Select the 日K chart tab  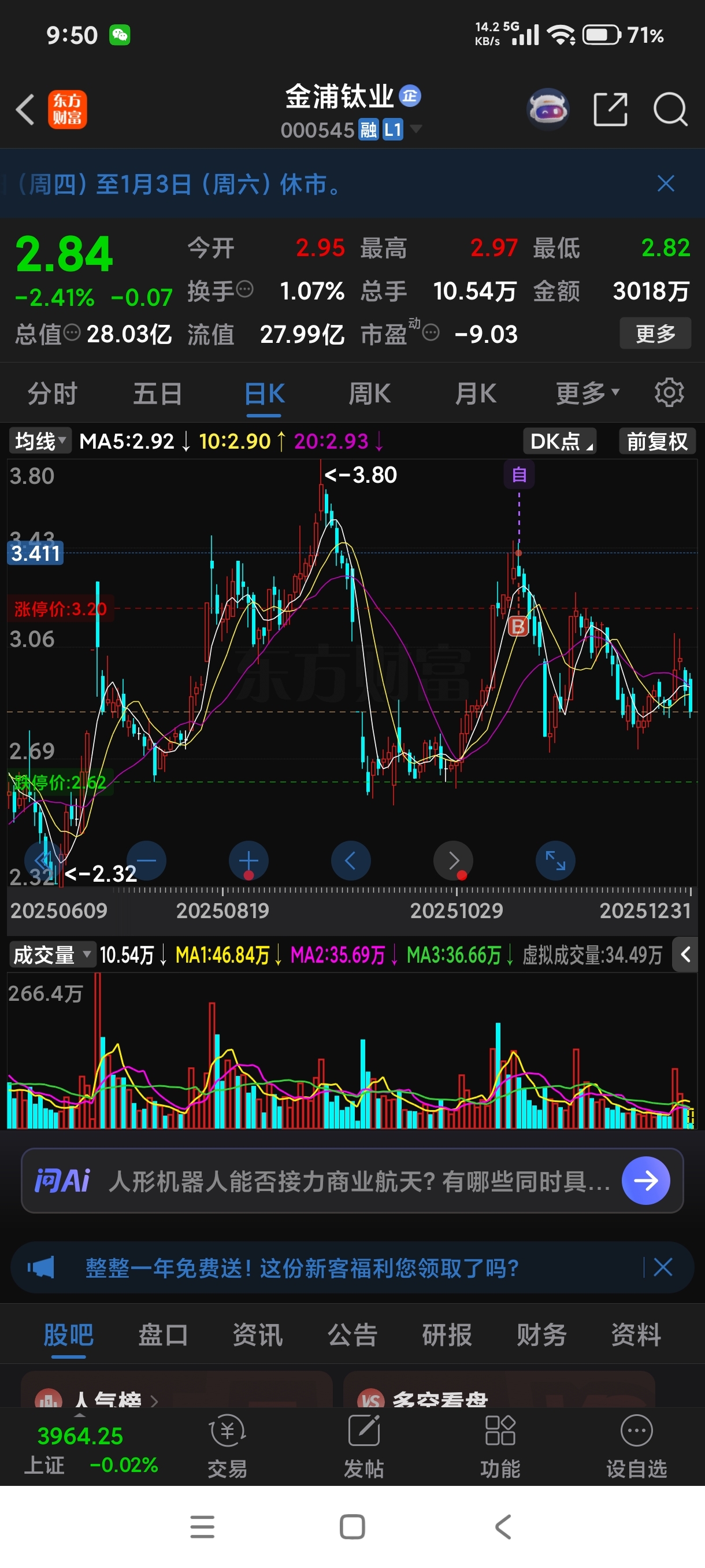tap(265, 393)
